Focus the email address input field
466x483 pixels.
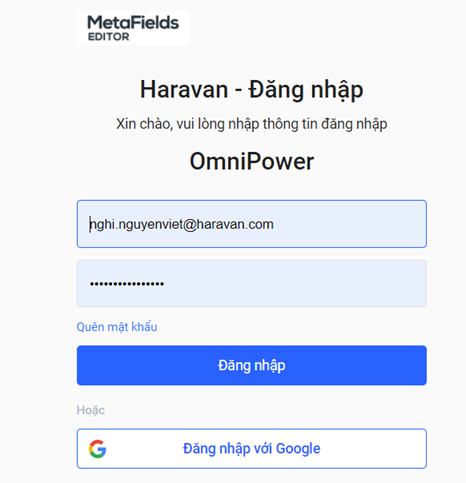[x=252, y=224]
